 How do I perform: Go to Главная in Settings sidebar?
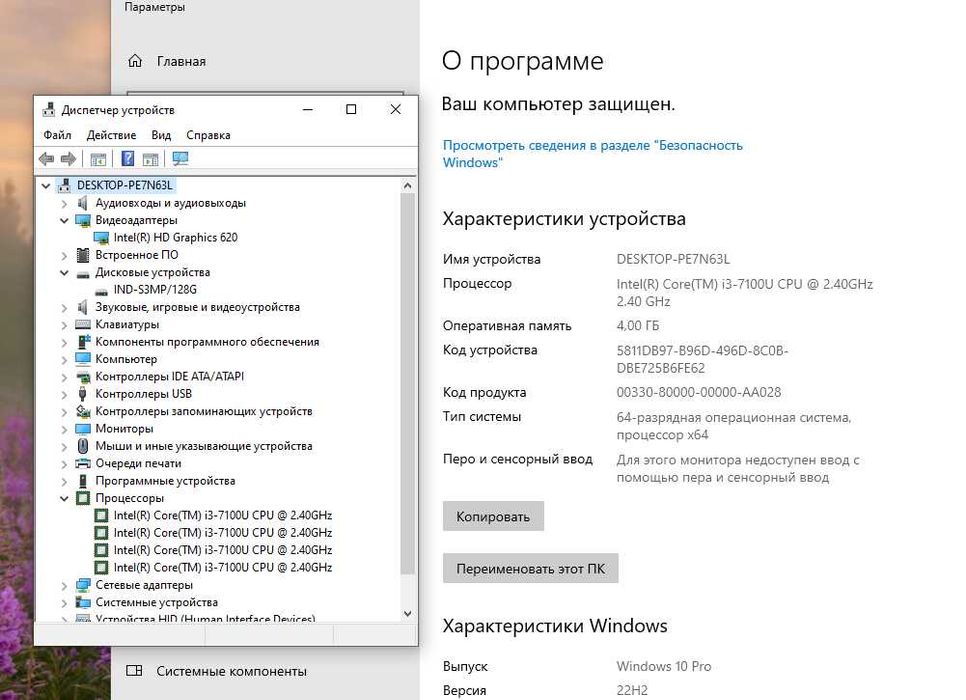click(x=181, y=61)
